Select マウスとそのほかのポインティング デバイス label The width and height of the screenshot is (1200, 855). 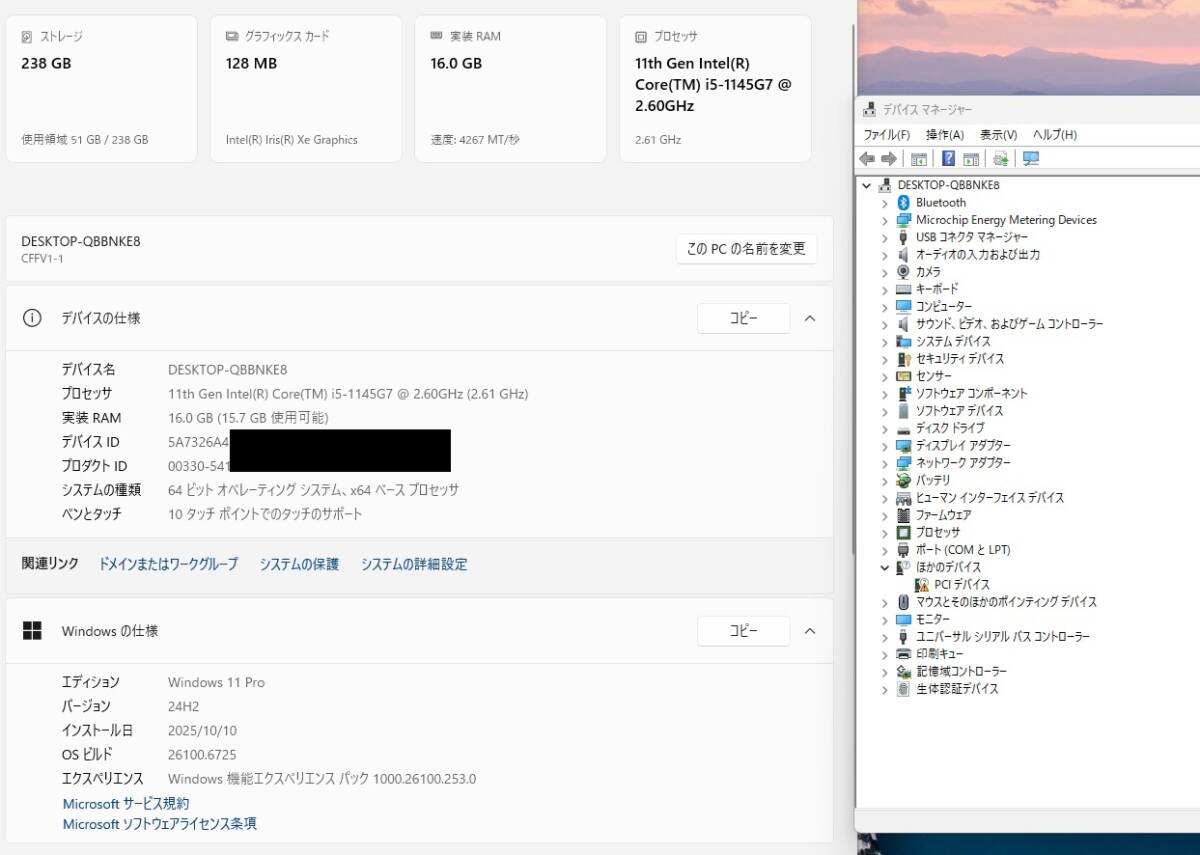[1006, 602]
